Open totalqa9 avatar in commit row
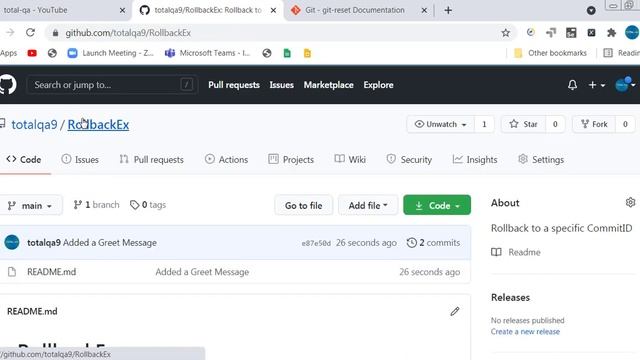 (x=12, y=242)
